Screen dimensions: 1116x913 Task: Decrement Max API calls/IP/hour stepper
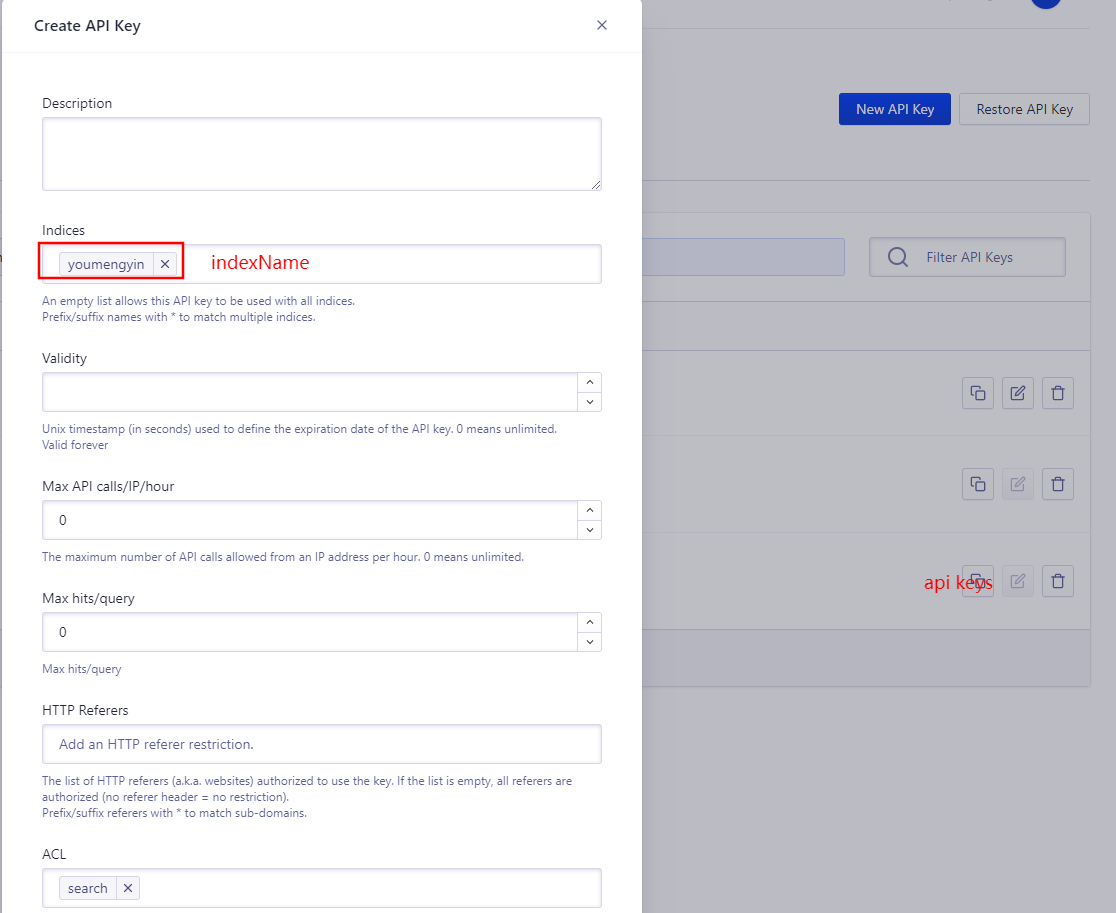pyautogui.click(x=589, y=529)
